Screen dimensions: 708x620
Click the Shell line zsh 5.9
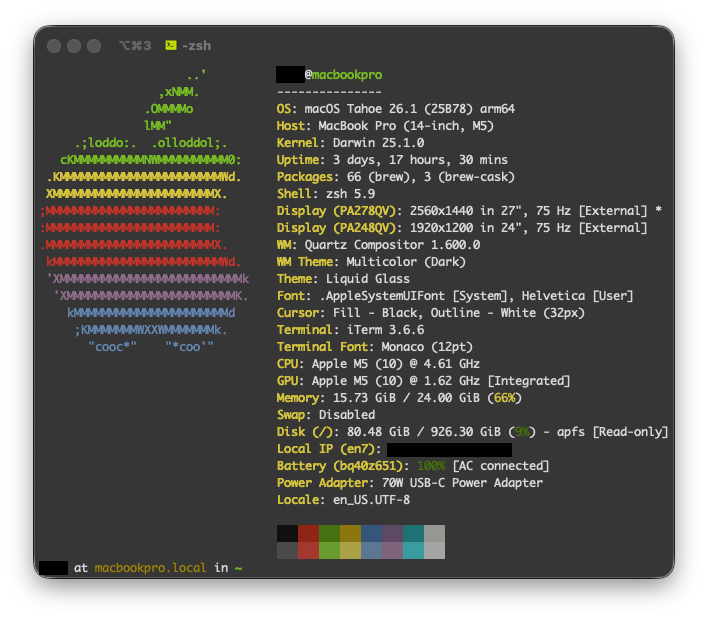point(326,194)
